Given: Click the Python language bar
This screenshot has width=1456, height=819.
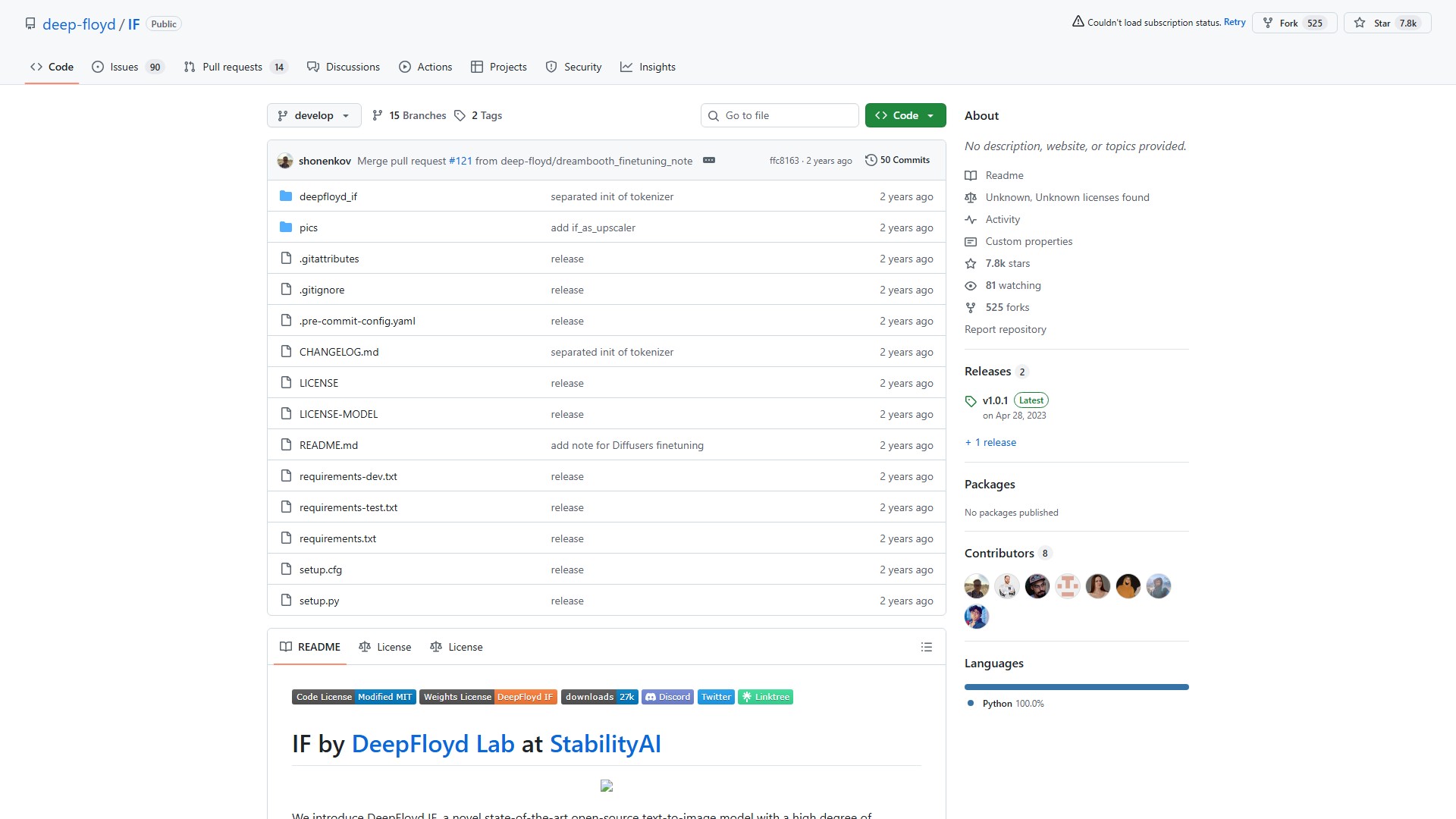Looking at the screenshot, I should [x=1076, y=687].
